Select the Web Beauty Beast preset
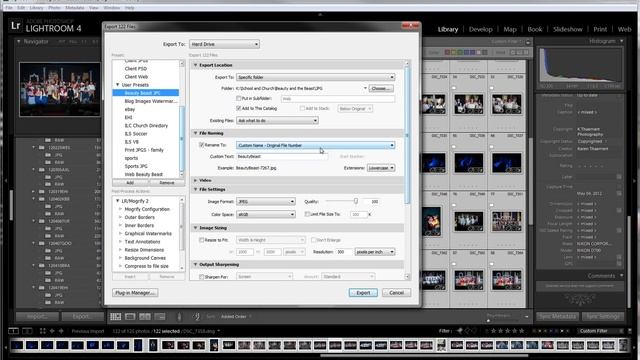The image size is (640, 360). tap(144, 174)
